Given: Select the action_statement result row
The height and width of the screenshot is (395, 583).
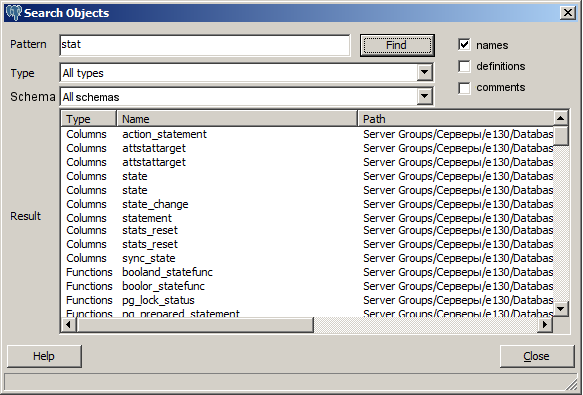Looking at the screenshot, I should click(307, 134).
